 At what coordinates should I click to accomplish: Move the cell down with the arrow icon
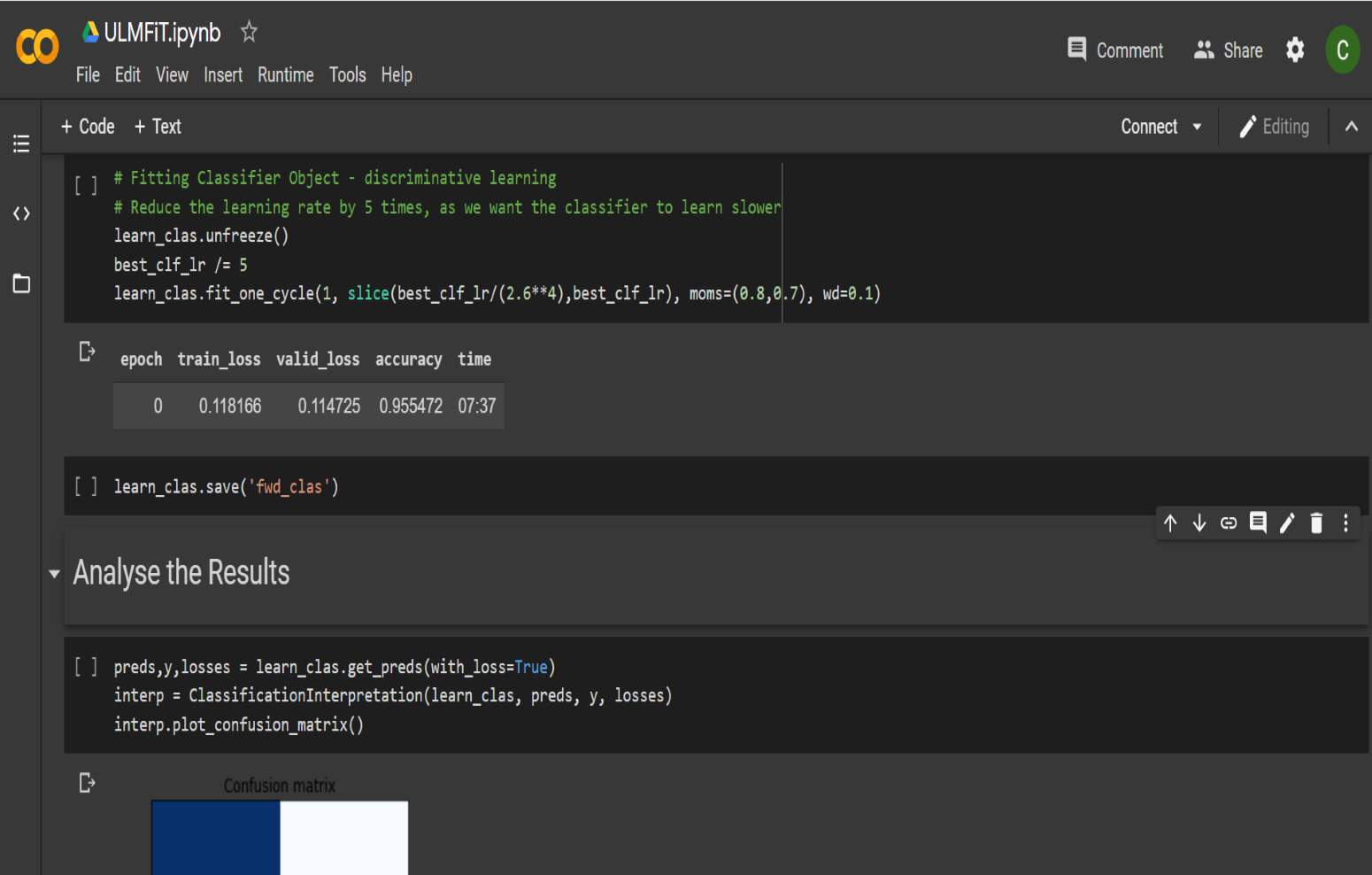click(1199, 523)
